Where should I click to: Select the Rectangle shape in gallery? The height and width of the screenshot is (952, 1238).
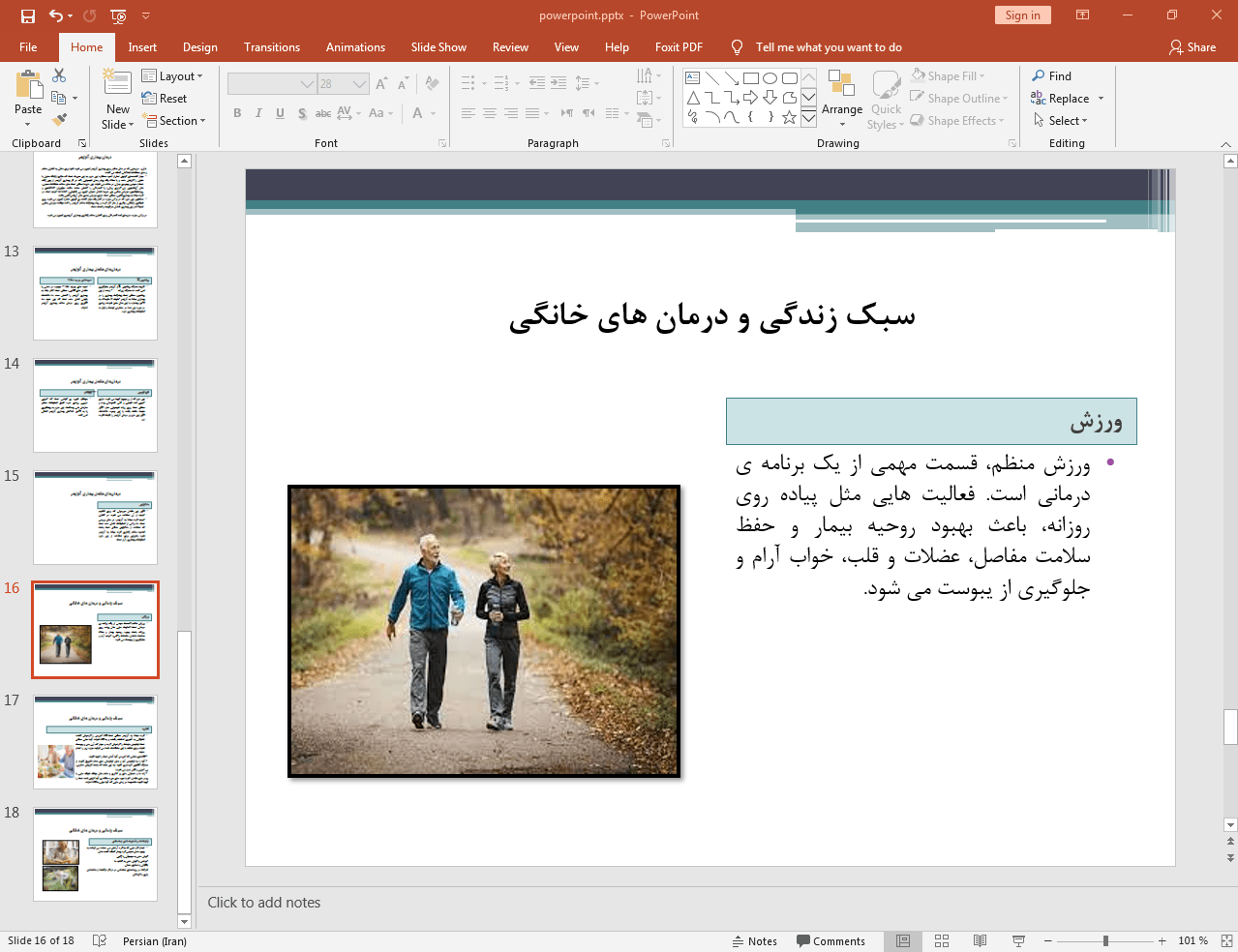[x=751, y=78]
